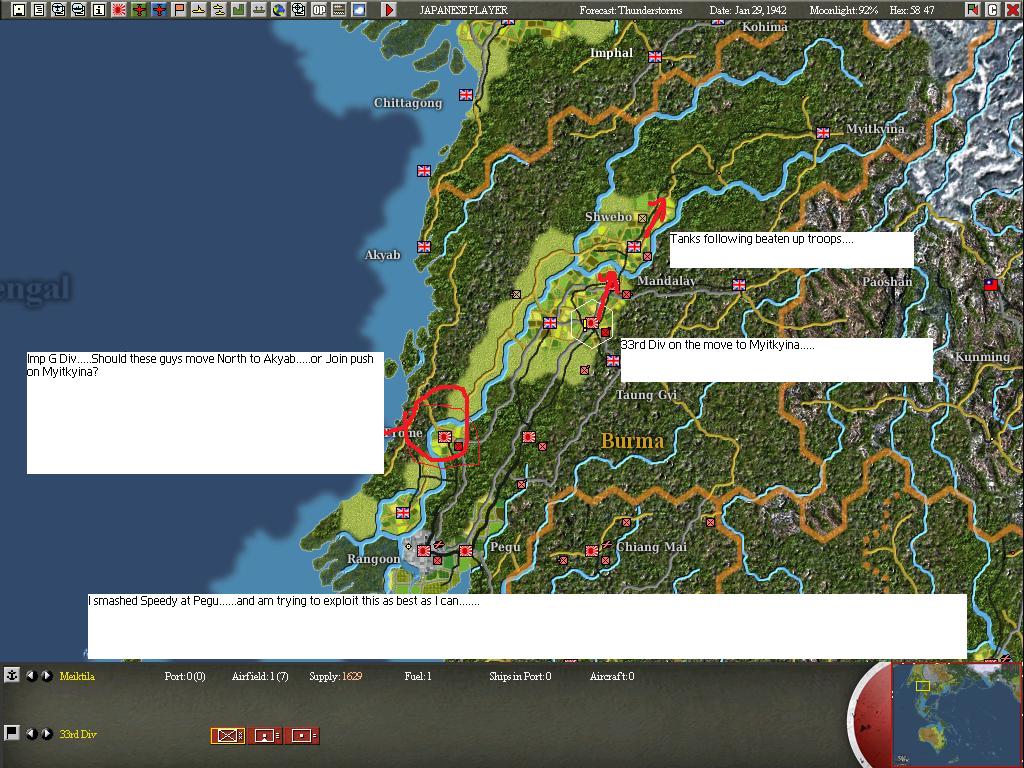The image size is (1024, 768).
Task: Select the Chinese flag near Paoshan
Action: pos(991,284)
